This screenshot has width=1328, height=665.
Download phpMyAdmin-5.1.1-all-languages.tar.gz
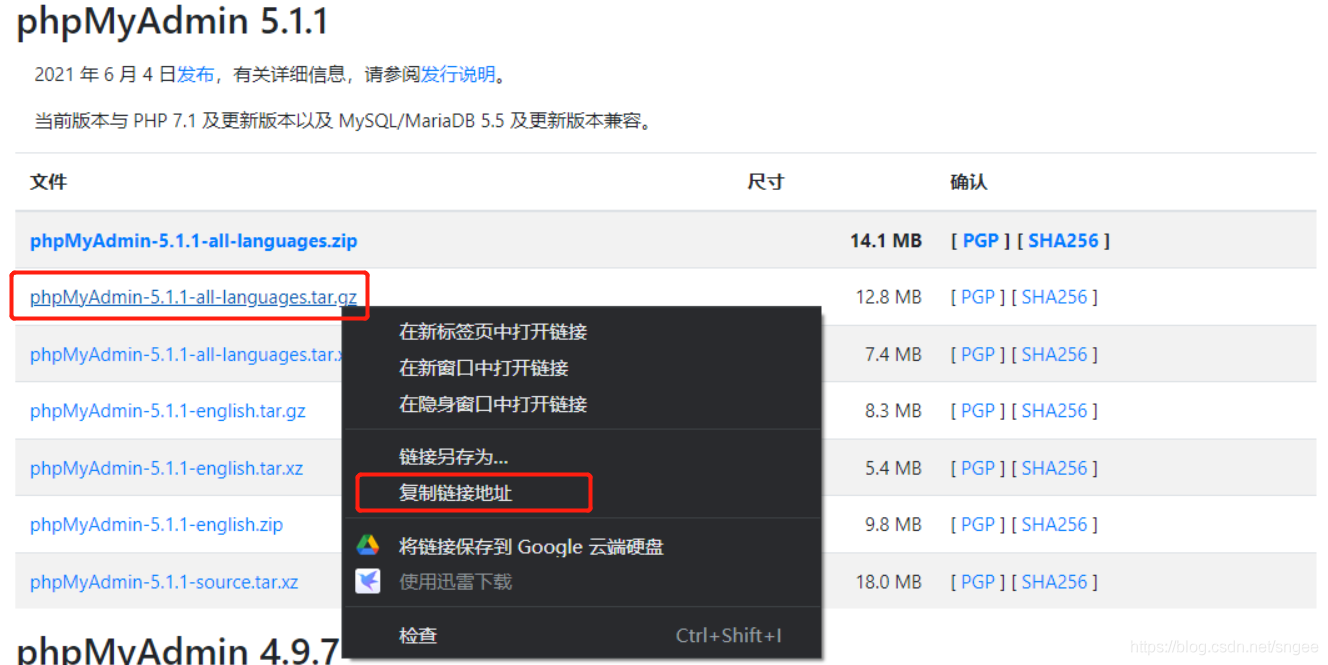(x=193, y=297)
